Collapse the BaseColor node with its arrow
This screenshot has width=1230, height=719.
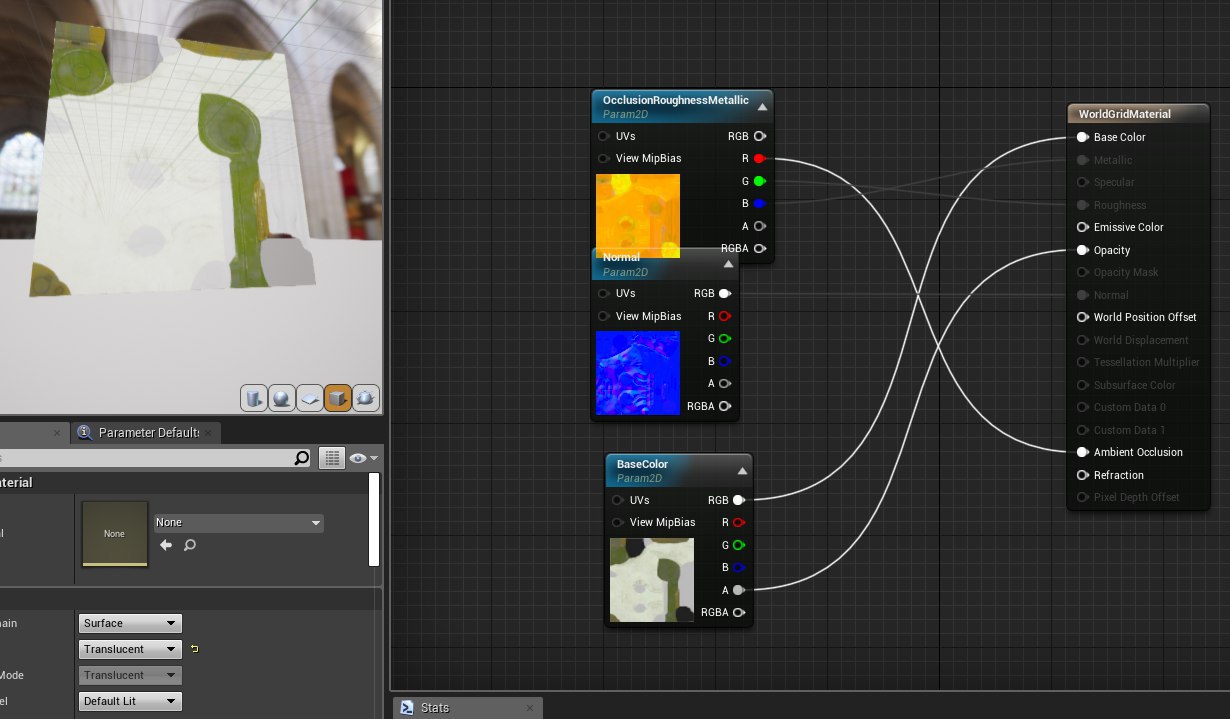[742, 471]
